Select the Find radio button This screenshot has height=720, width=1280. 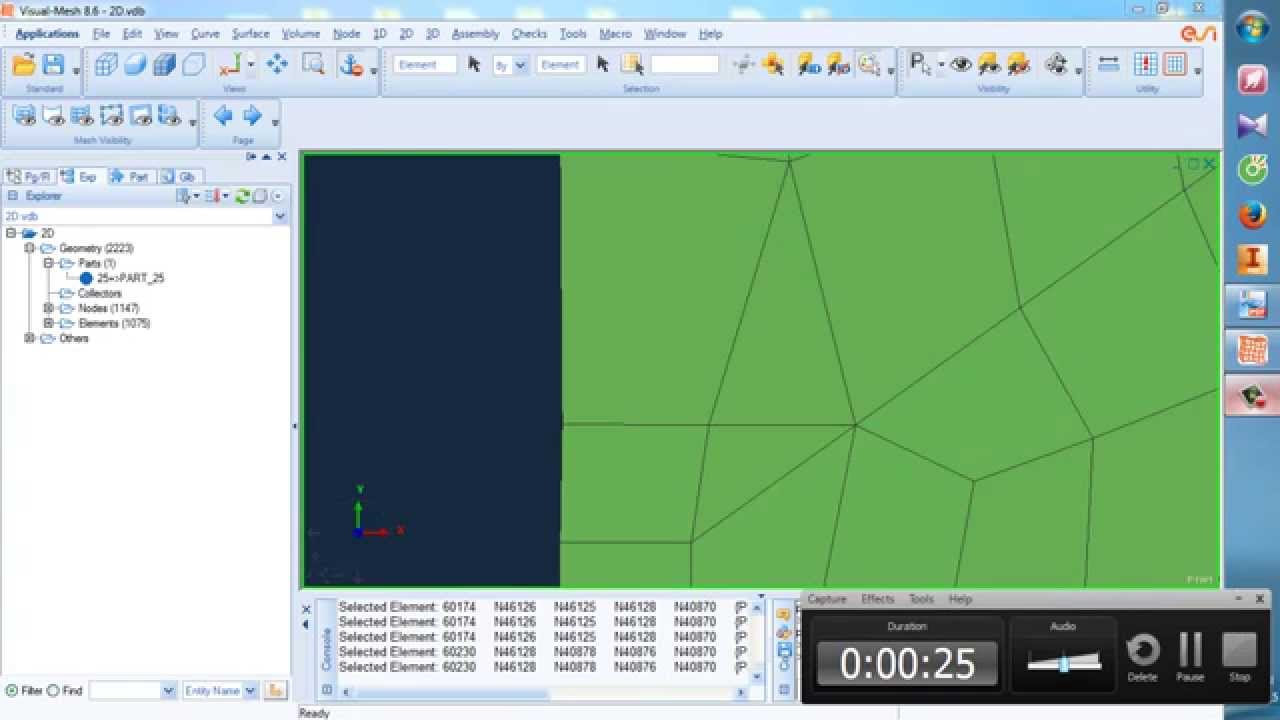tap(53, 690)
